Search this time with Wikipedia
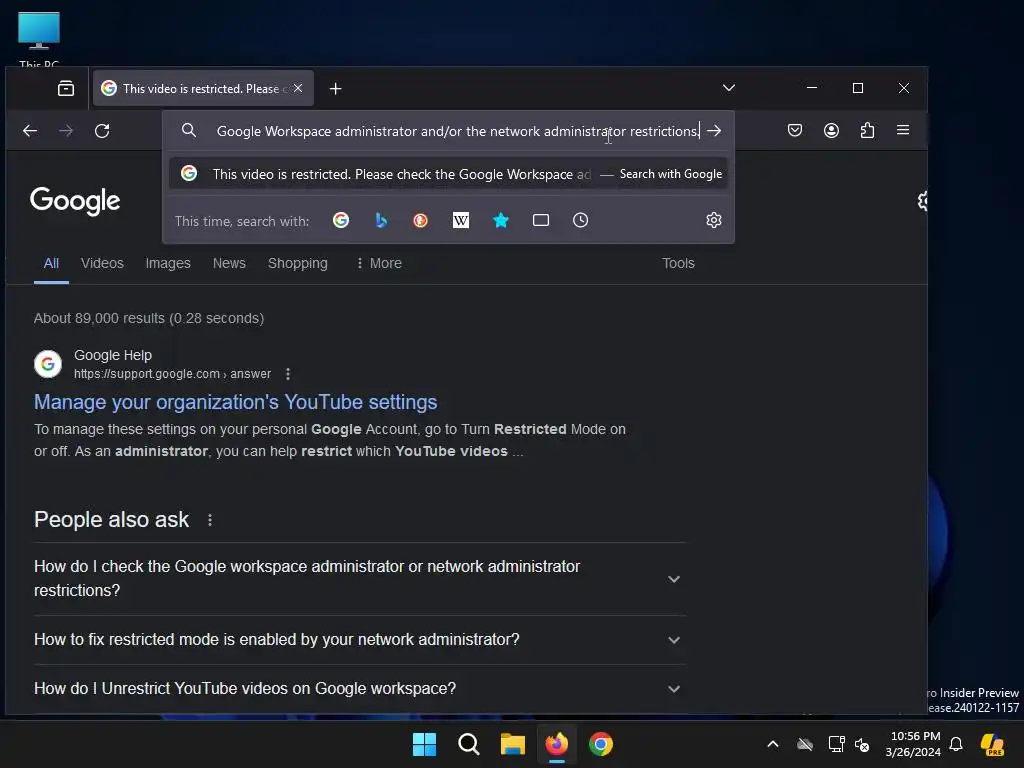This screenshot has height=768, width=1024. [461, 220]
